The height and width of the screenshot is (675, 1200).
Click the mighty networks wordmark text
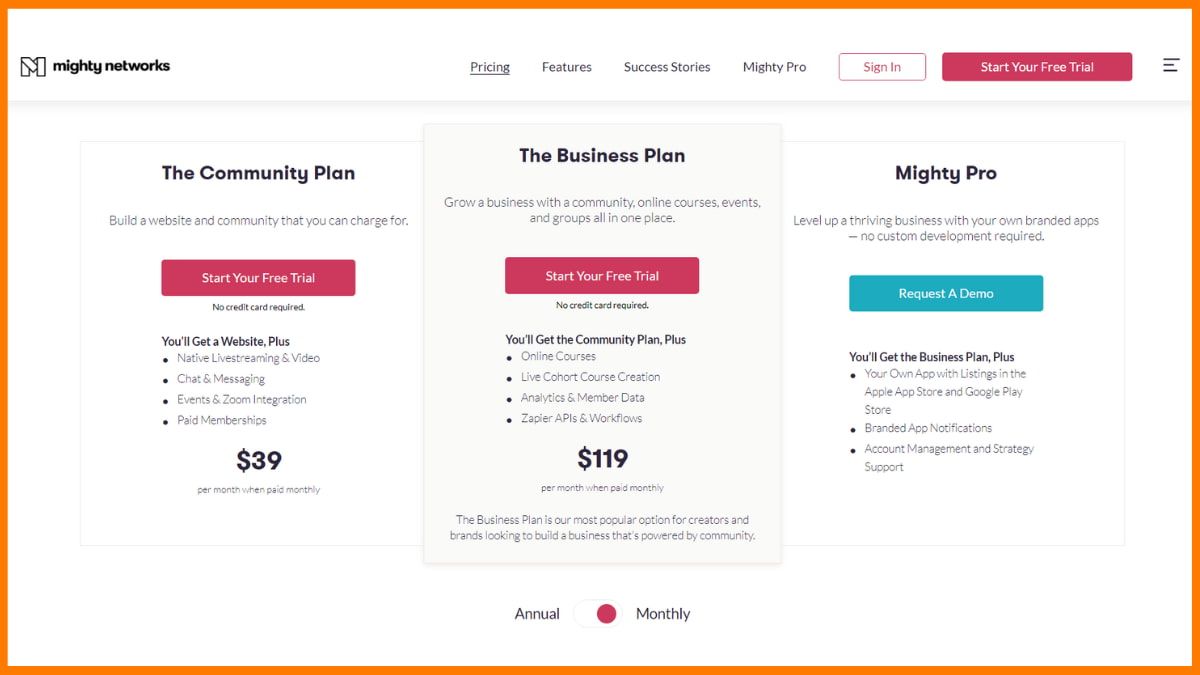(x=111, y=66)
